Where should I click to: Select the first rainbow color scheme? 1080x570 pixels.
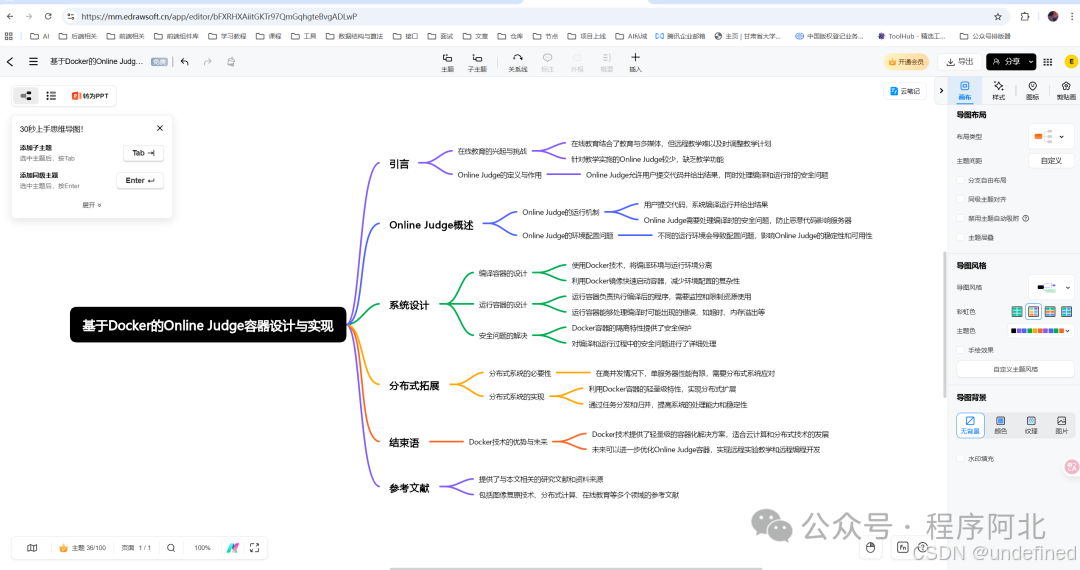tap(1017, 312)
